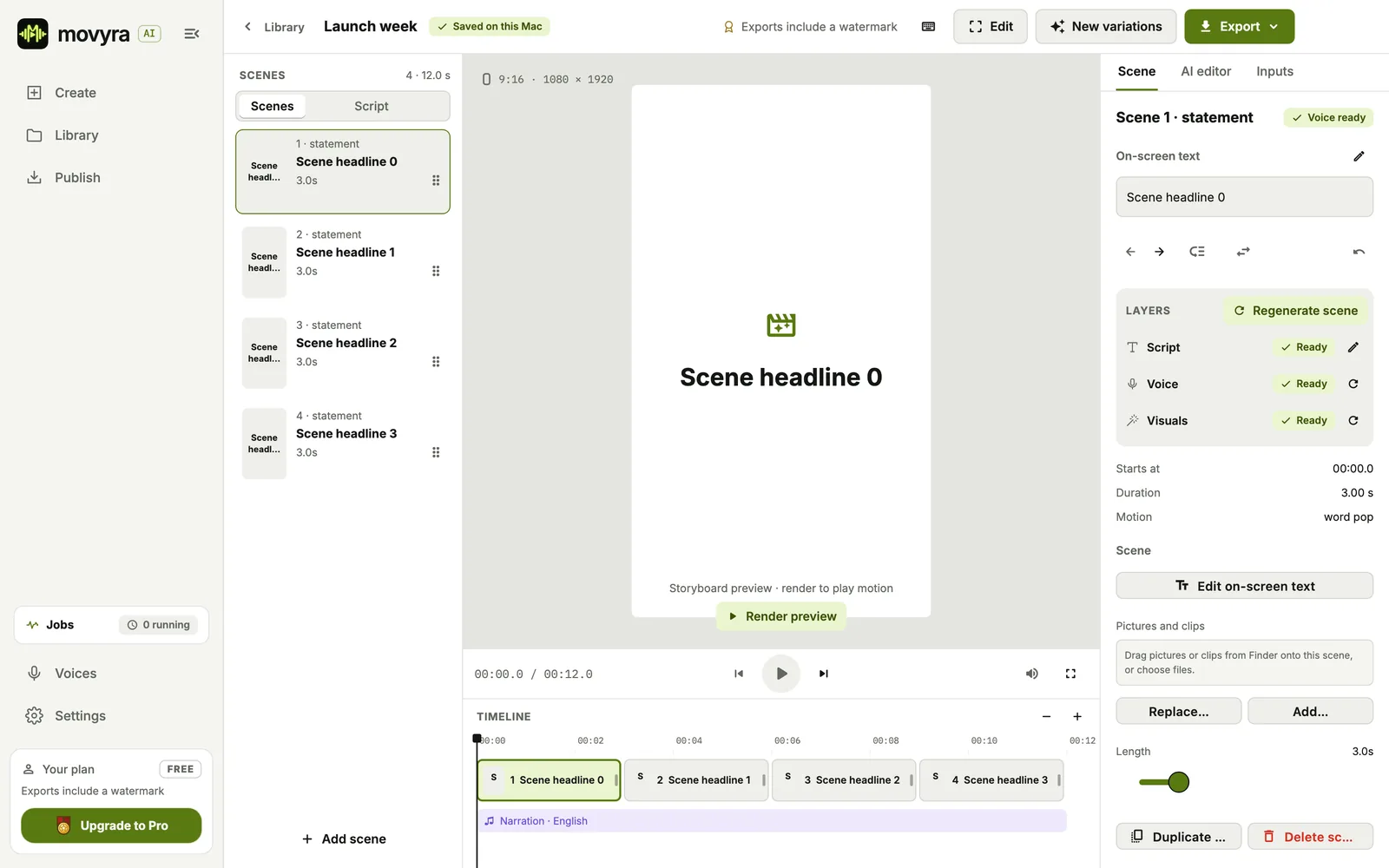
Task: Zoom out the timeline with the minus icon
Action: coord(1046,716)
